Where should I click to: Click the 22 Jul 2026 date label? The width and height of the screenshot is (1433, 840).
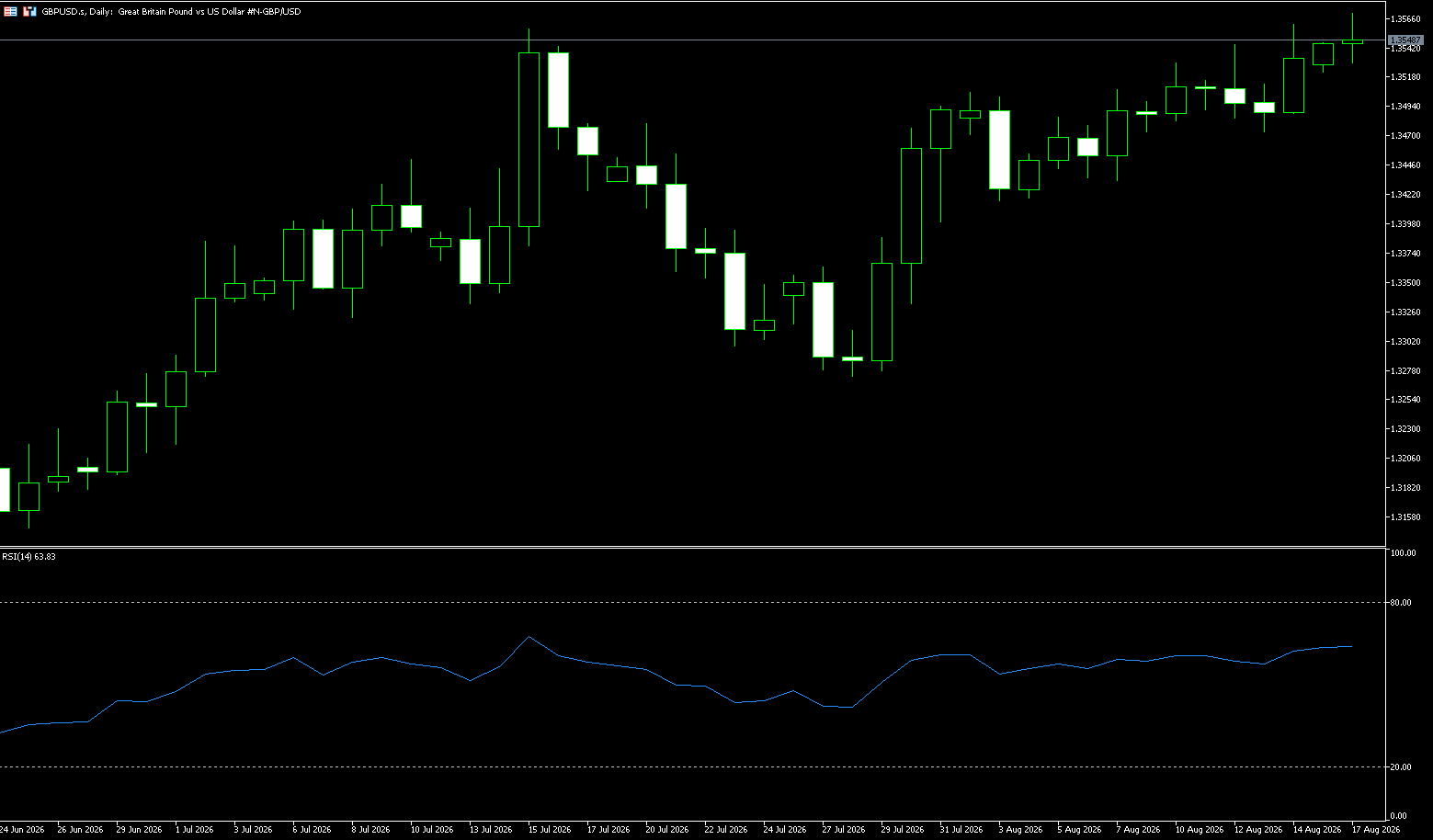click(x=726, y=830)
